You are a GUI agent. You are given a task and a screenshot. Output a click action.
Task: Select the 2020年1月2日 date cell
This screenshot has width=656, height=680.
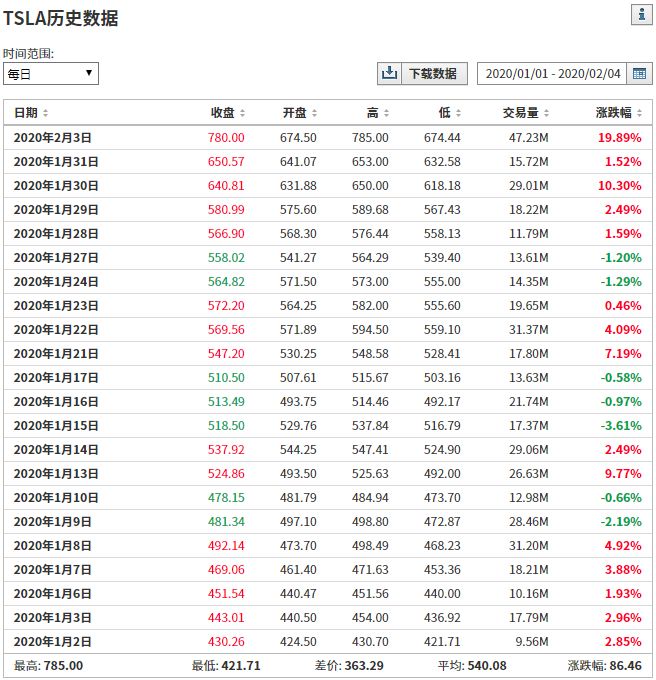[52, 642]
